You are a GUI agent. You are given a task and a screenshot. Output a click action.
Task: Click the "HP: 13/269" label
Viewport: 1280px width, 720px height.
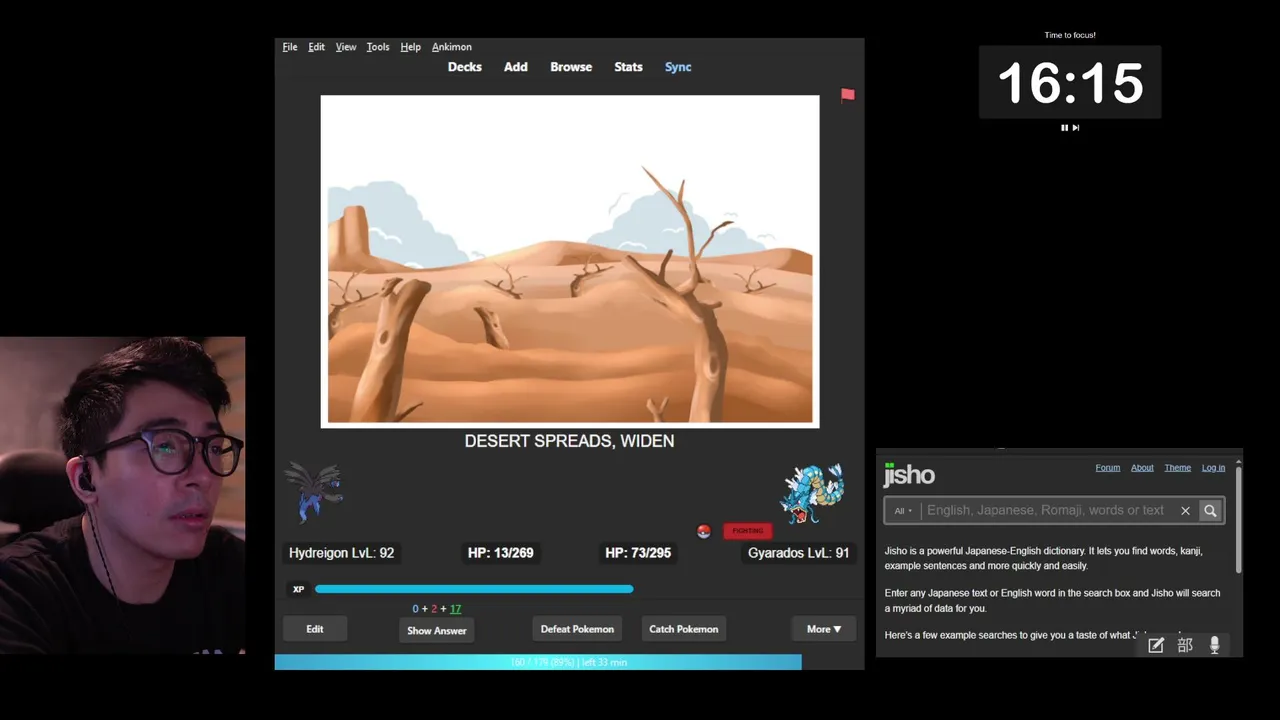click(500, 553)
